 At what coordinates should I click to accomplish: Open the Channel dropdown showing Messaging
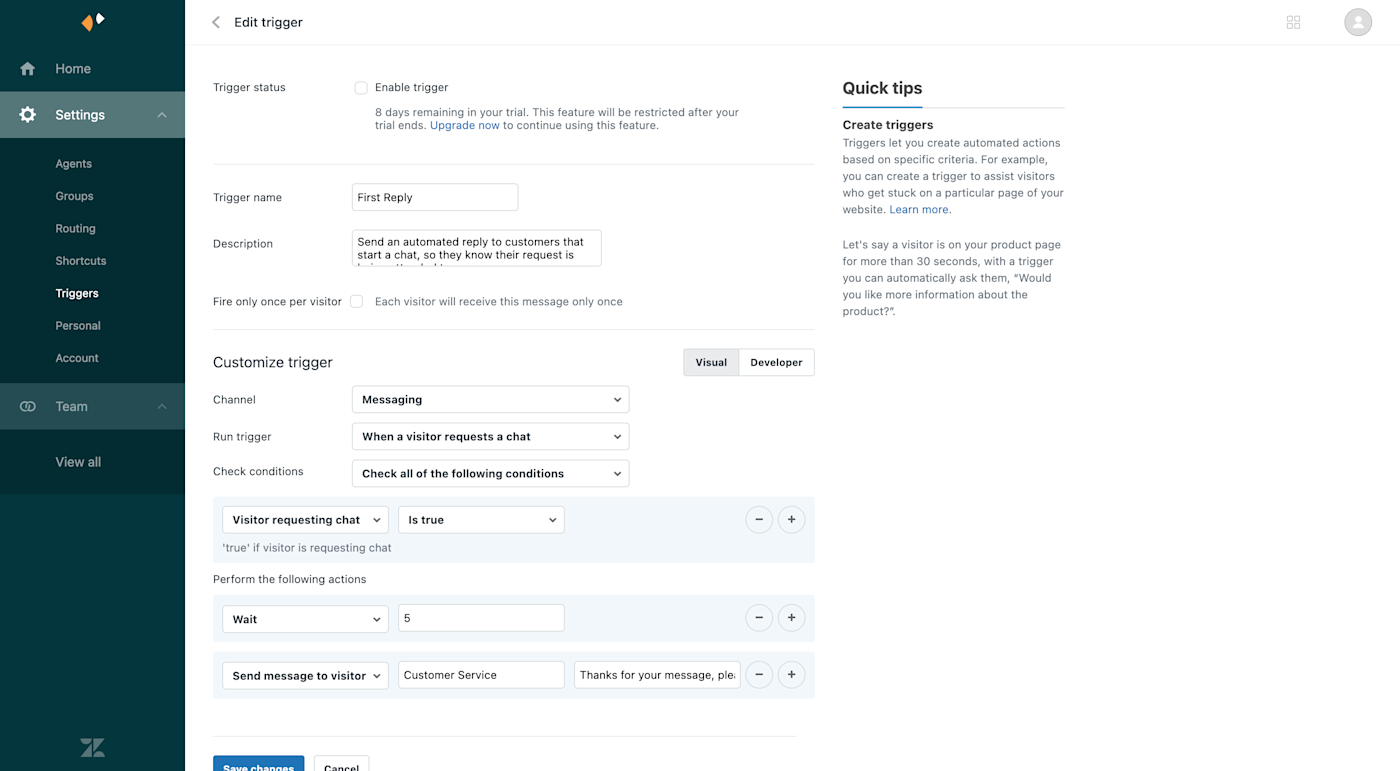[490, 400]
